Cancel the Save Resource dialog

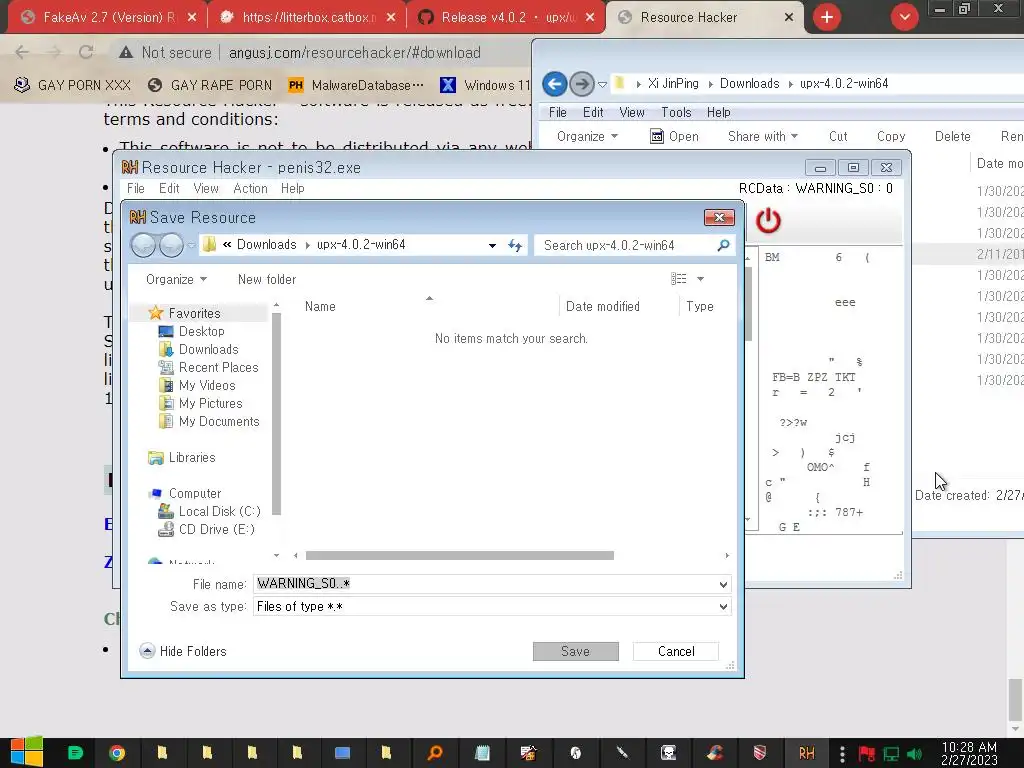(x=676, y=651)
